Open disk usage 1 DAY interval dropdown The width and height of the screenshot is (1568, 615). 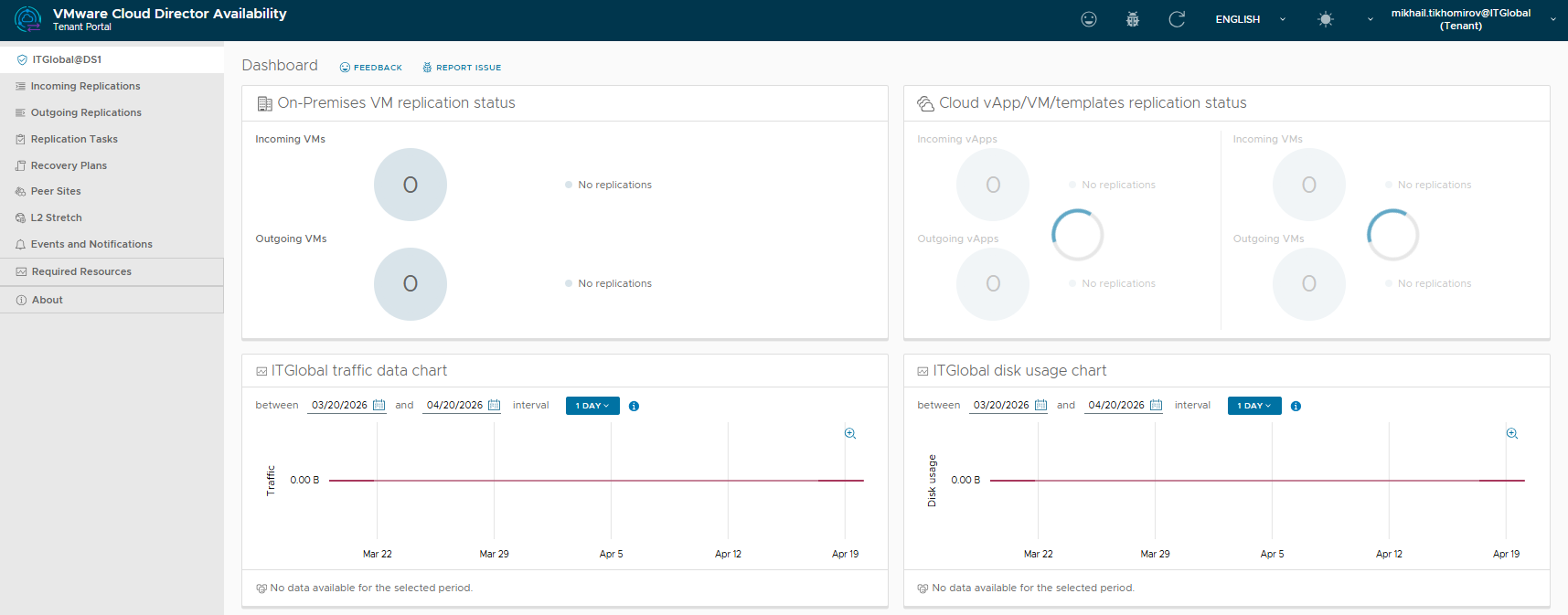click(x=1254, y=406)
